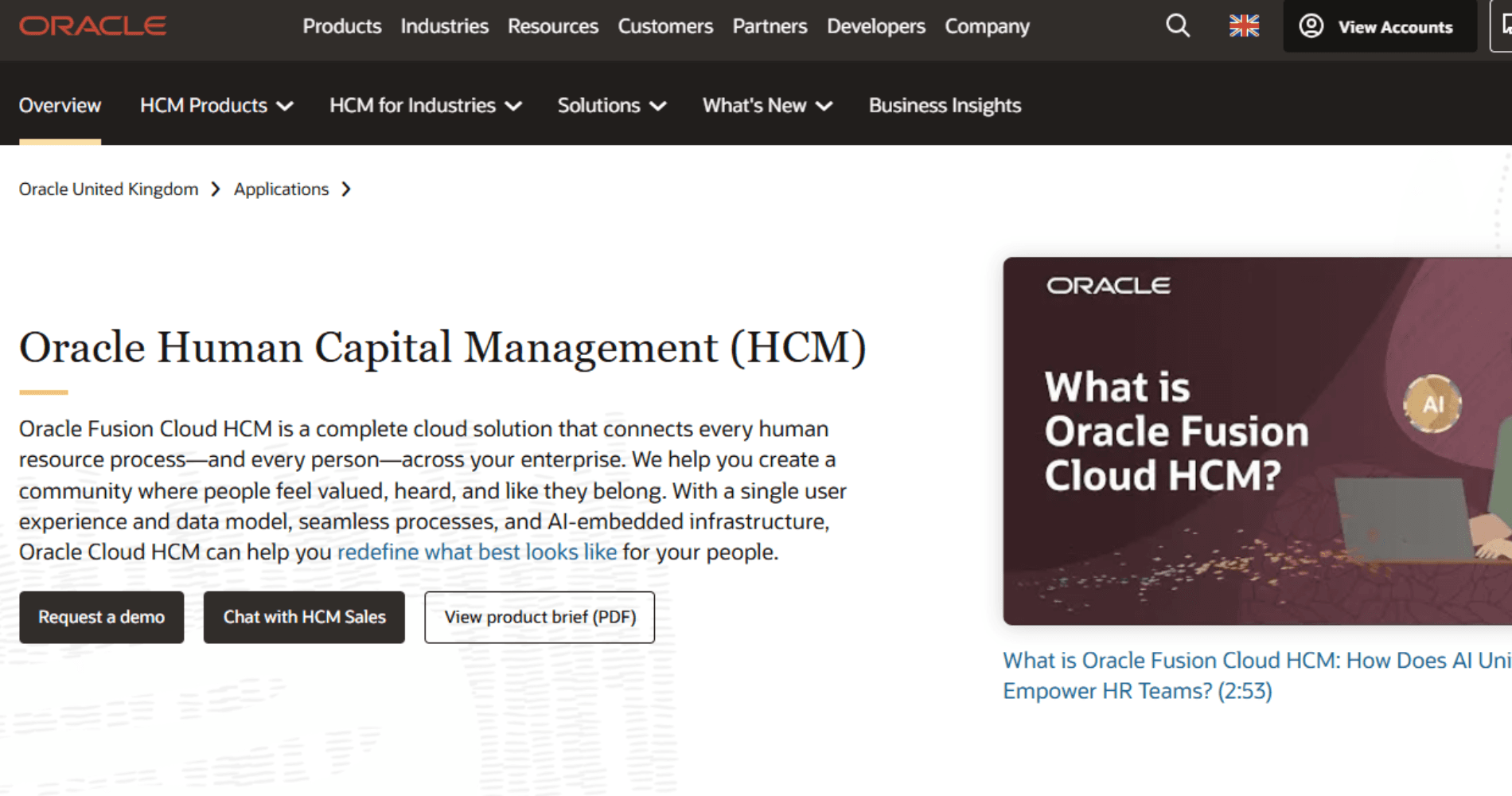Expand the What's New dropdown
This screenshot has height=796, width=1512.
pos(767,106)
